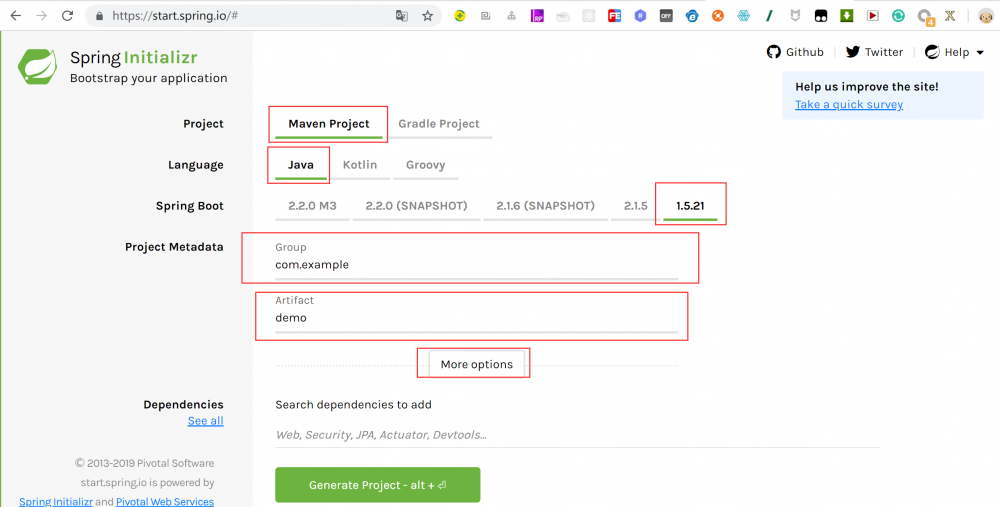Click the Generate Project button

378,485
